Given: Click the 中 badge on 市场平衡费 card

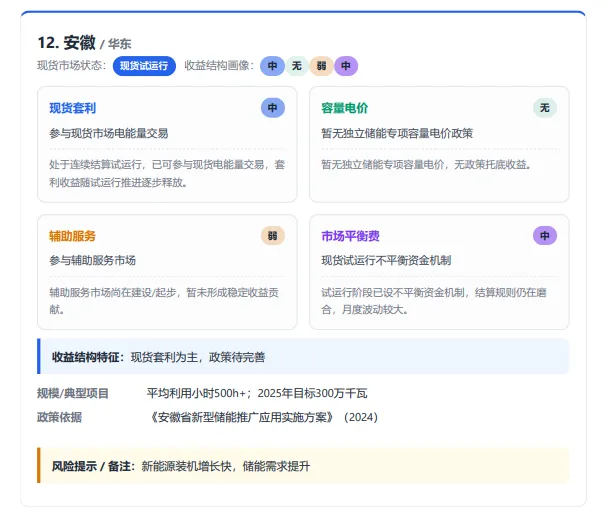Looking at the screenshot, I should click(x=545, y=235).
